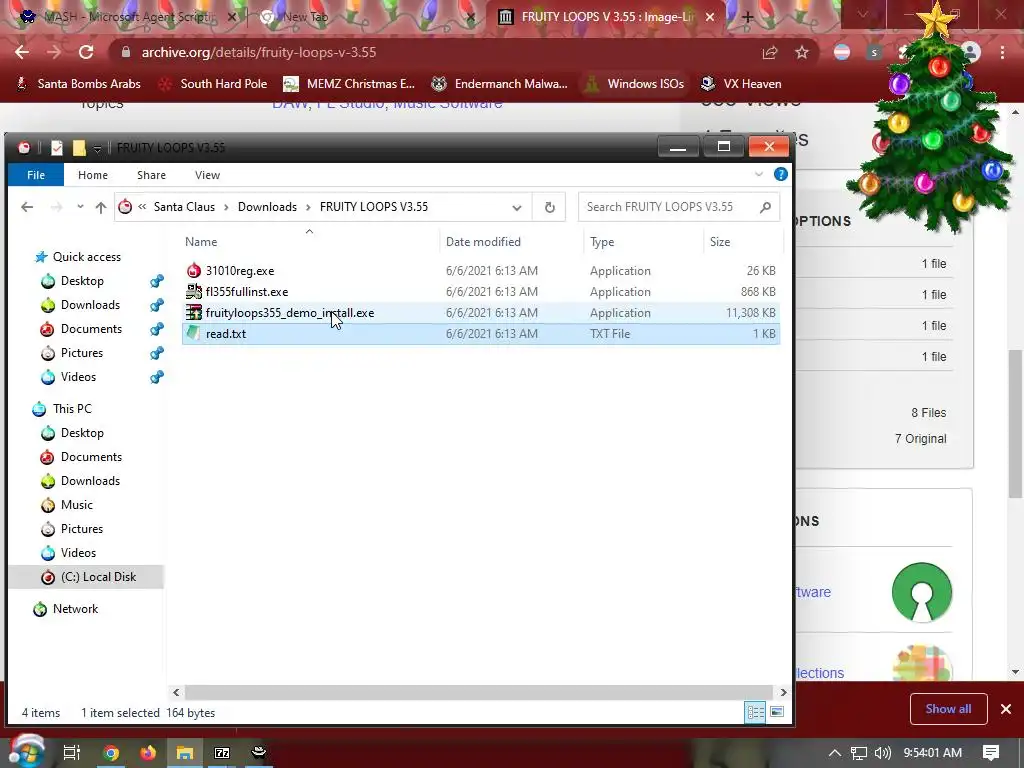Sort files by Name column
Screen dimensions: 1024x768
[x=200, y=242]
